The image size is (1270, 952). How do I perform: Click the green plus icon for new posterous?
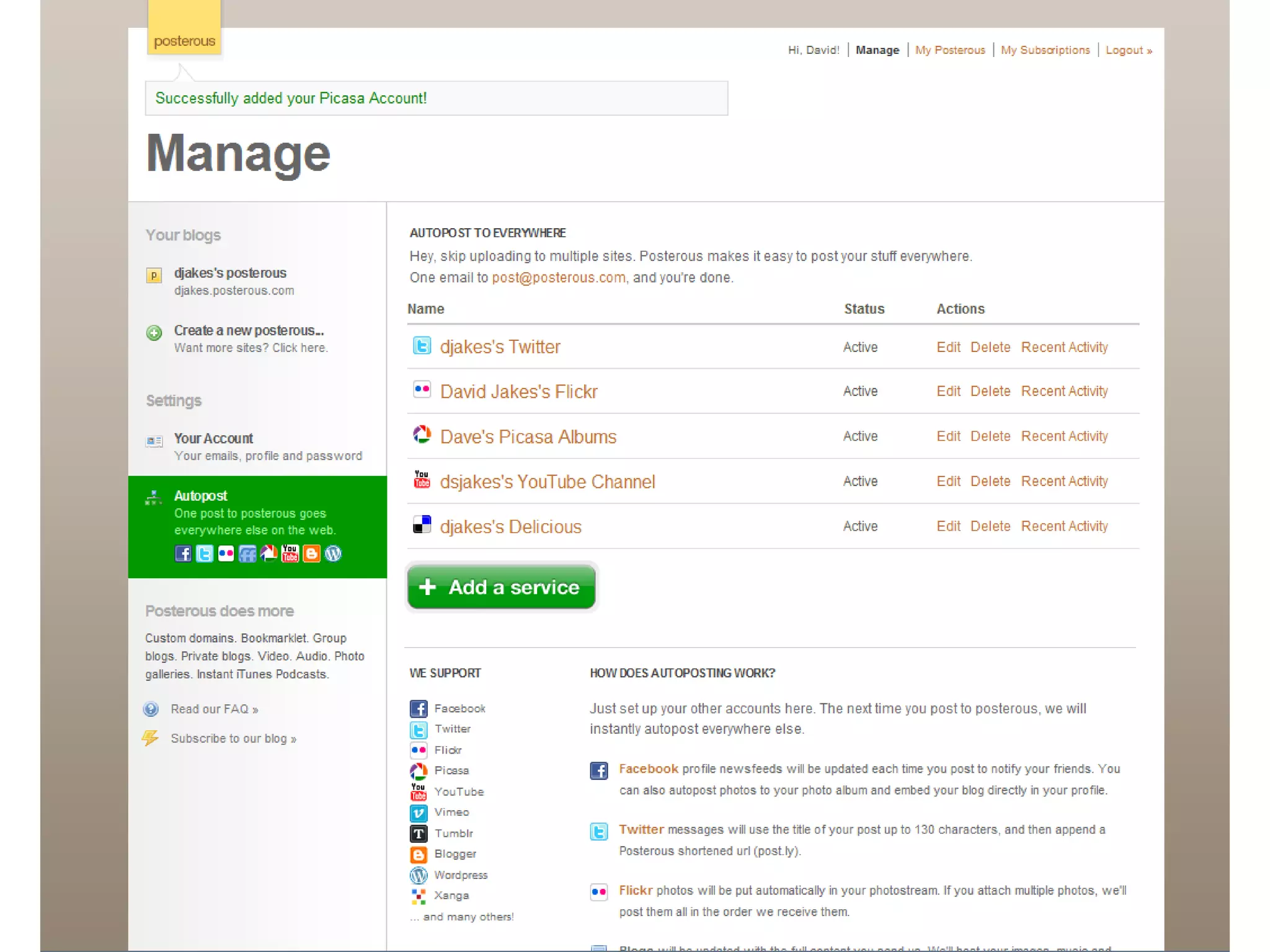click(x=154, y=333)
